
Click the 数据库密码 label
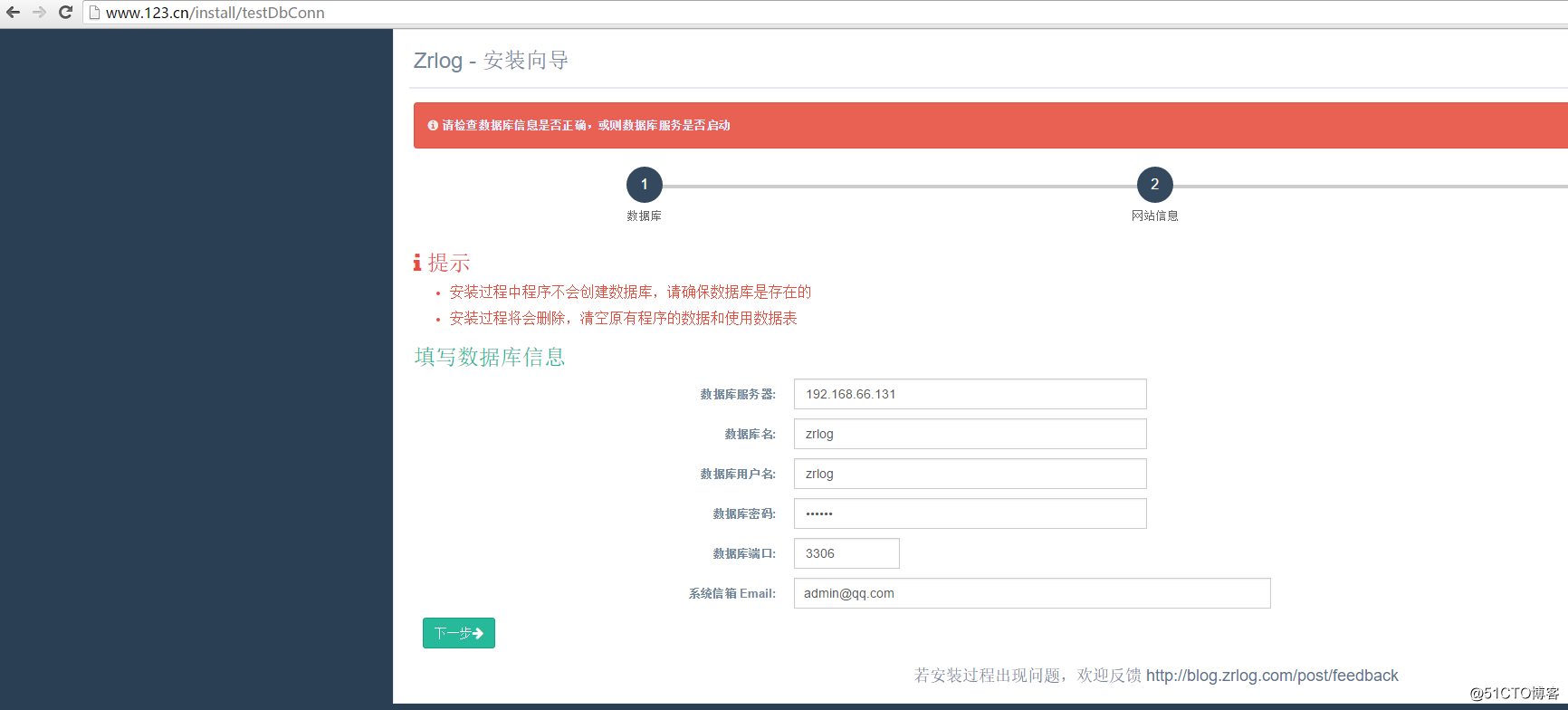744,513
